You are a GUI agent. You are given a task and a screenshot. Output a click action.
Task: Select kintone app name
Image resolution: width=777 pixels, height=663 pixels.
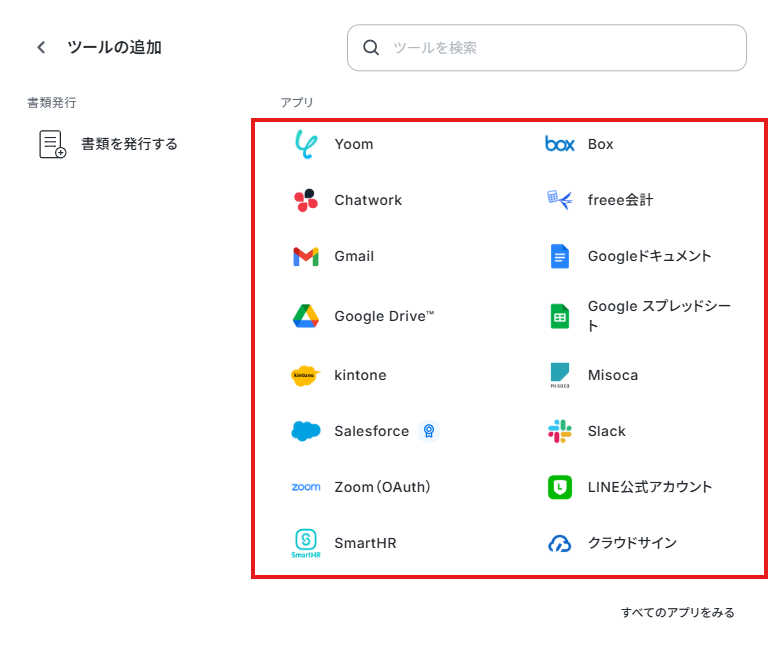click(360, 375)
